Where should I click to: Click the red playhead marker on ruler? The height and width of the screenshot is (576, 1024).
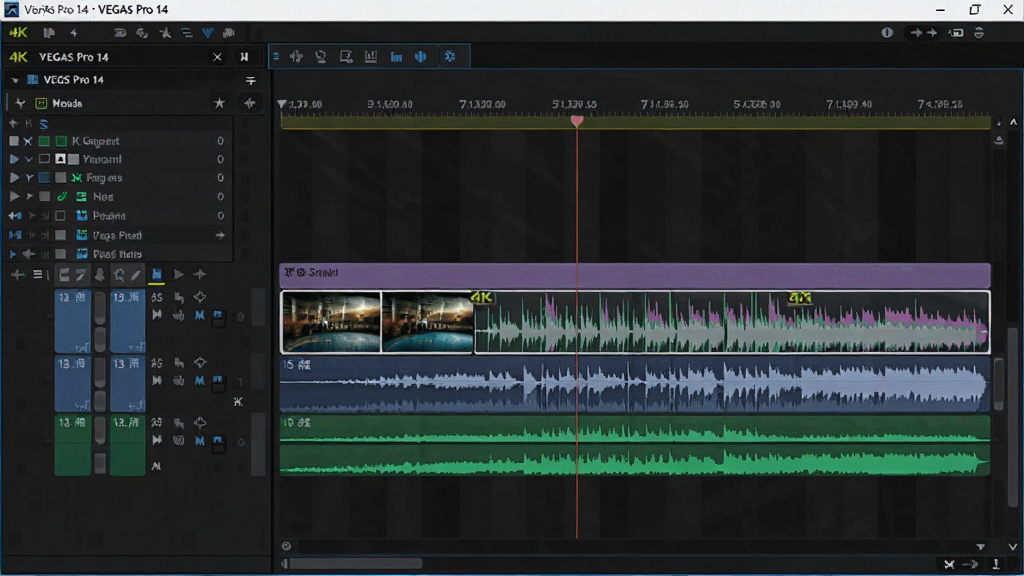(577, 121)
